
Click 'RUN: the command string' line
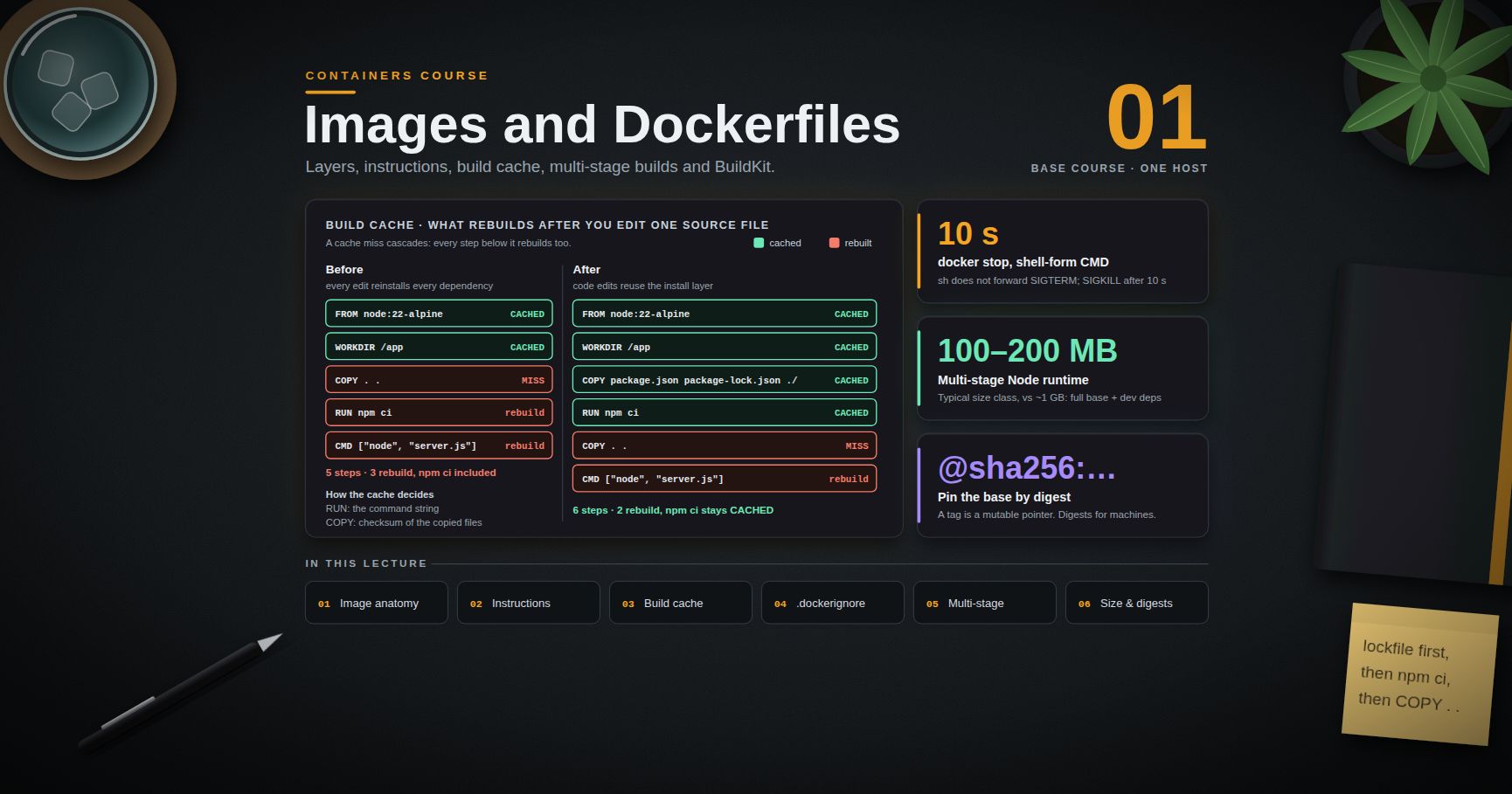pyautogui.click(x=382, y=508)
